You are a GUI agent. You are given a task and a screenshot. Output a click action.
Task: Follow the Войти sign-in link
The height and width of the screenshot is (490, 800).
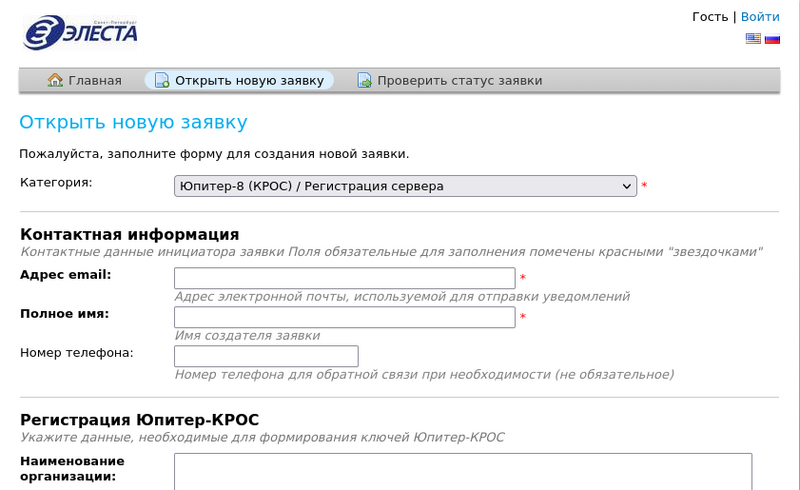pyautogui.click(x=760, y=17)
